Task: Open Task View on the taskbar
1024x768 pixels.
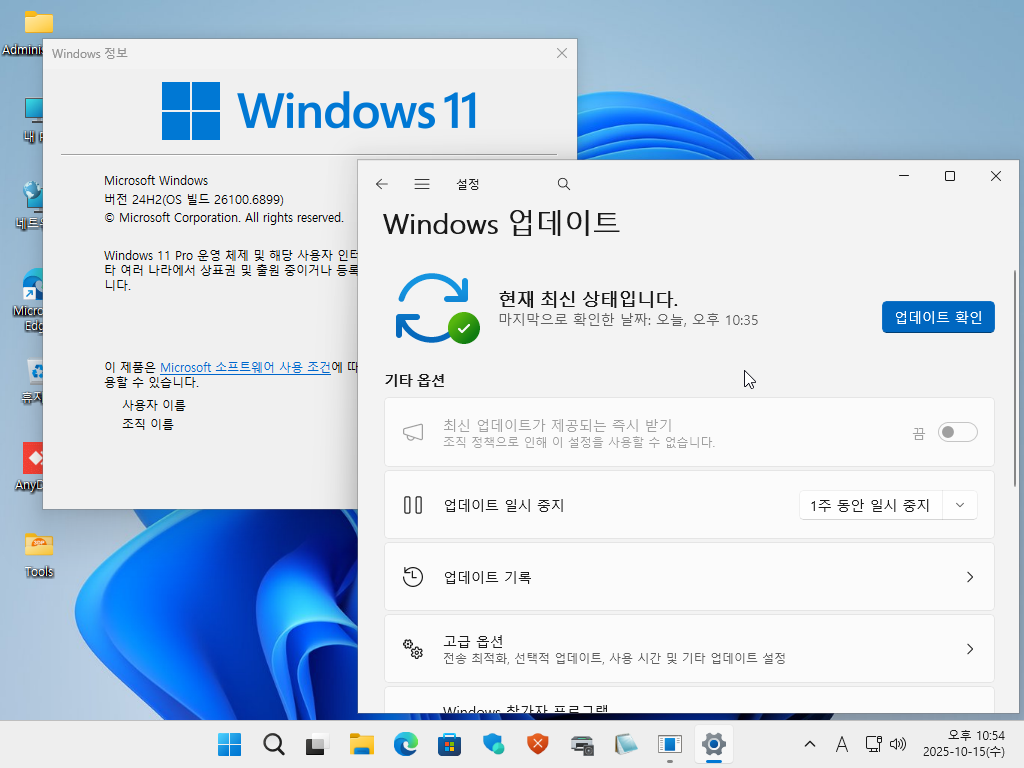Action: tap(317, 744)
